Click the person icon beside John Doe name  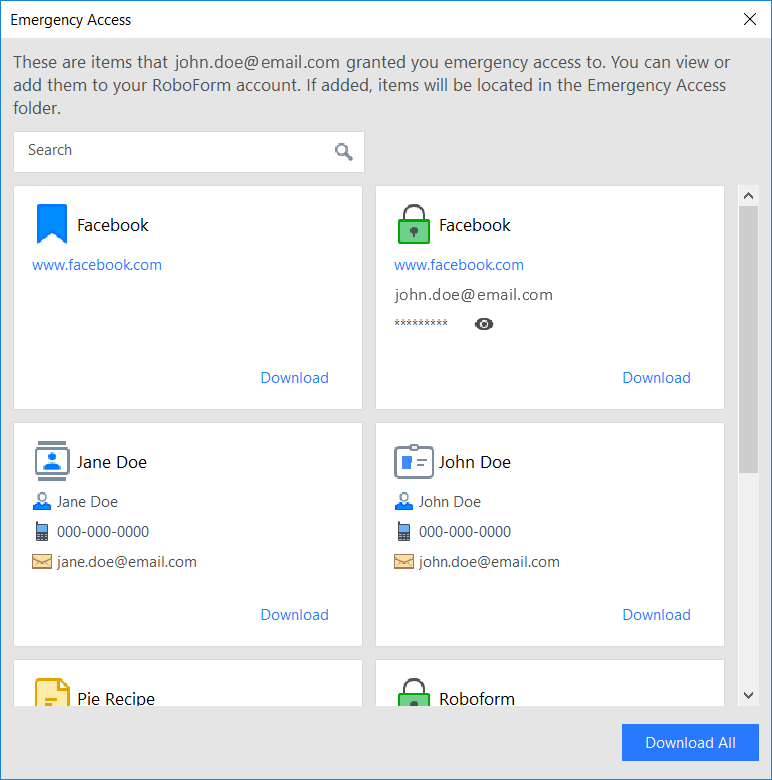(404, 501)
